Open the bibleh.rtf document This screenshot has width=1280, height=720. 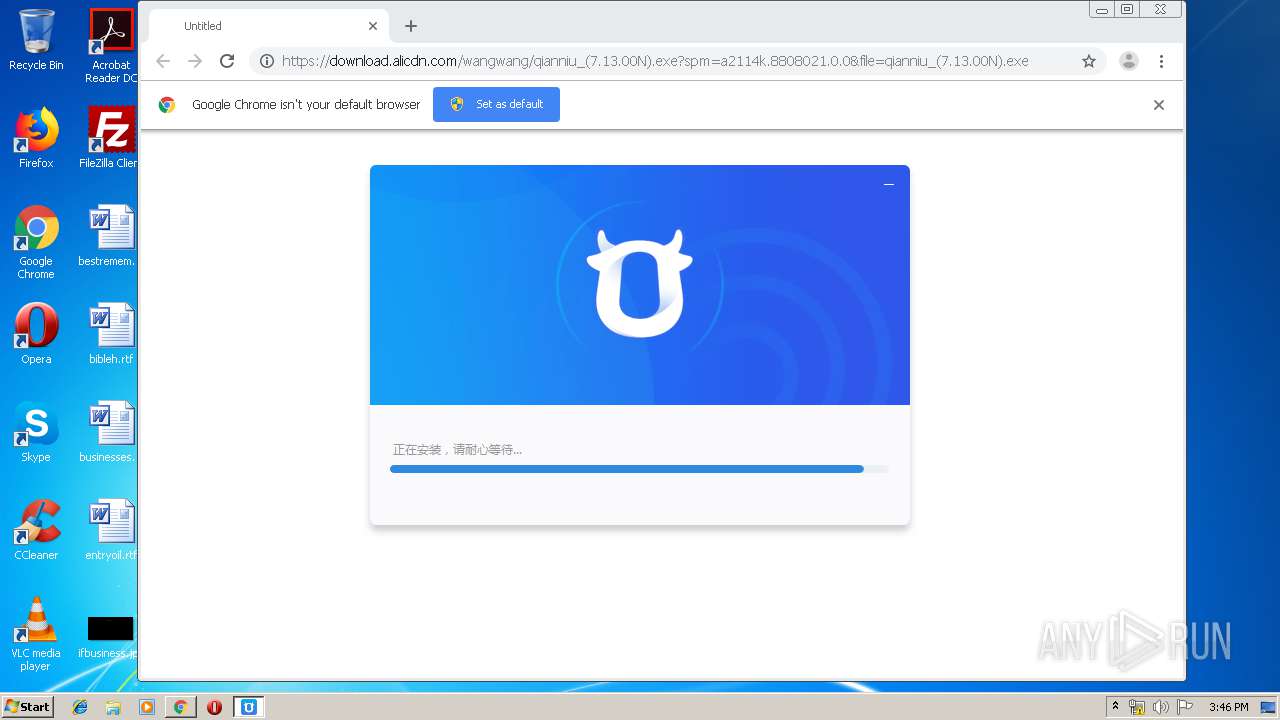point(111,334)
